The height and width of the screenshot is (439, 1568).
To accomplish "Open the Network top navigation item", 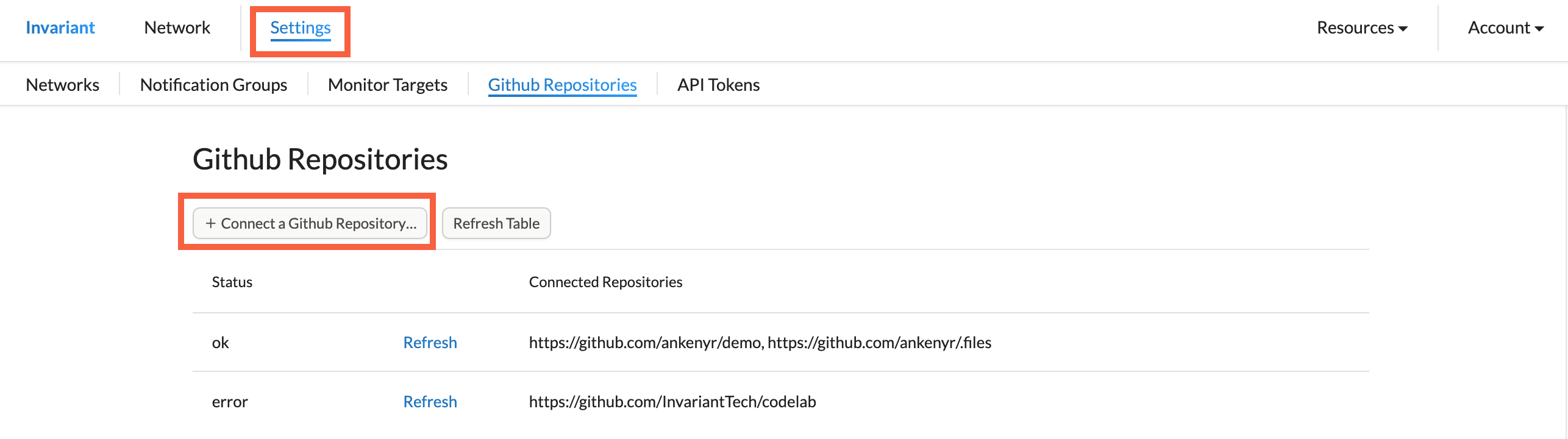I will pos(177,28).
